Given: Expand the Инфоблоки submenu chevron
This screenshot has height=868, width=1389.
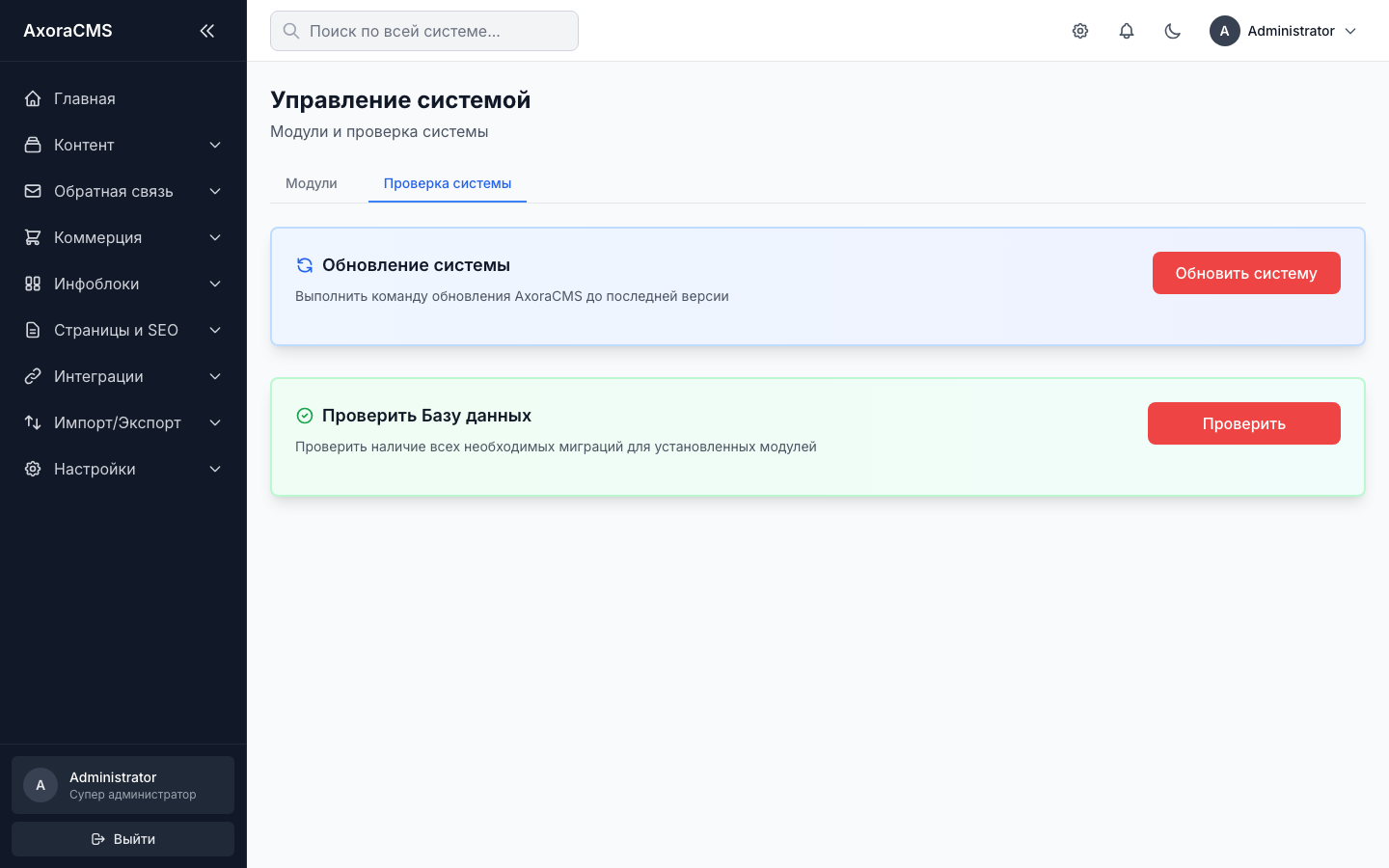Looking at the screenshot, I should point(215,284).
